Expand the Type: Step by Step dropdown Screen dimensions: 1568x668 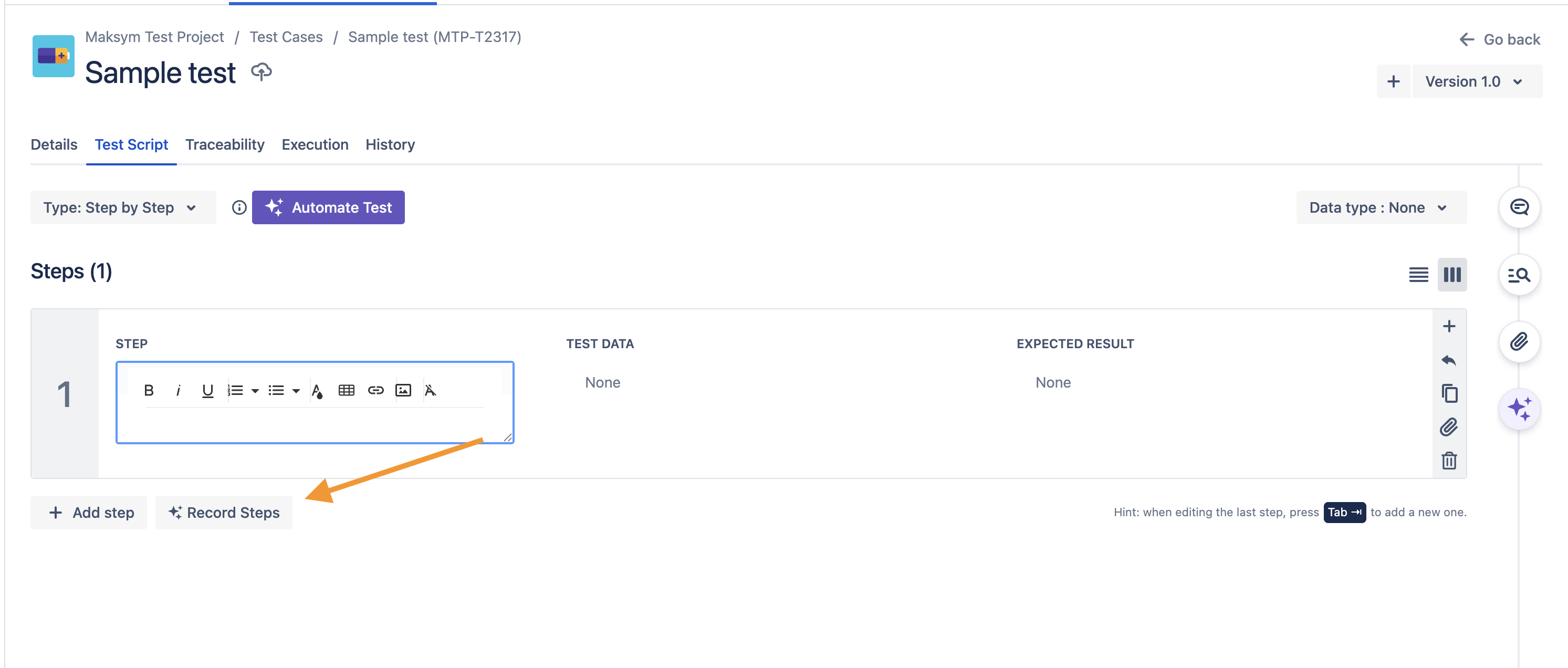coord(122,207)
